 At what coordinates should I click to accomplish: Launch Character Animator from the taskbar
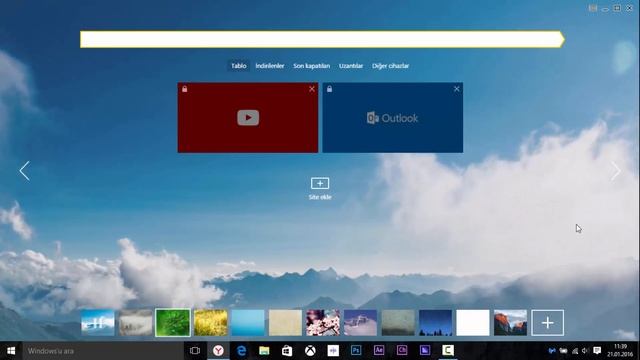pos(402,351)
